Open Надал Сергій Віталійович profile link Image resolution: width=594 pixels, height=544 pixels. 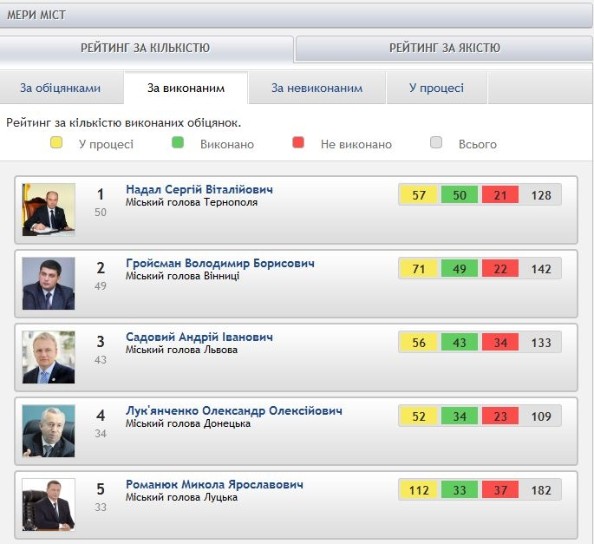[x=199, y=189]
